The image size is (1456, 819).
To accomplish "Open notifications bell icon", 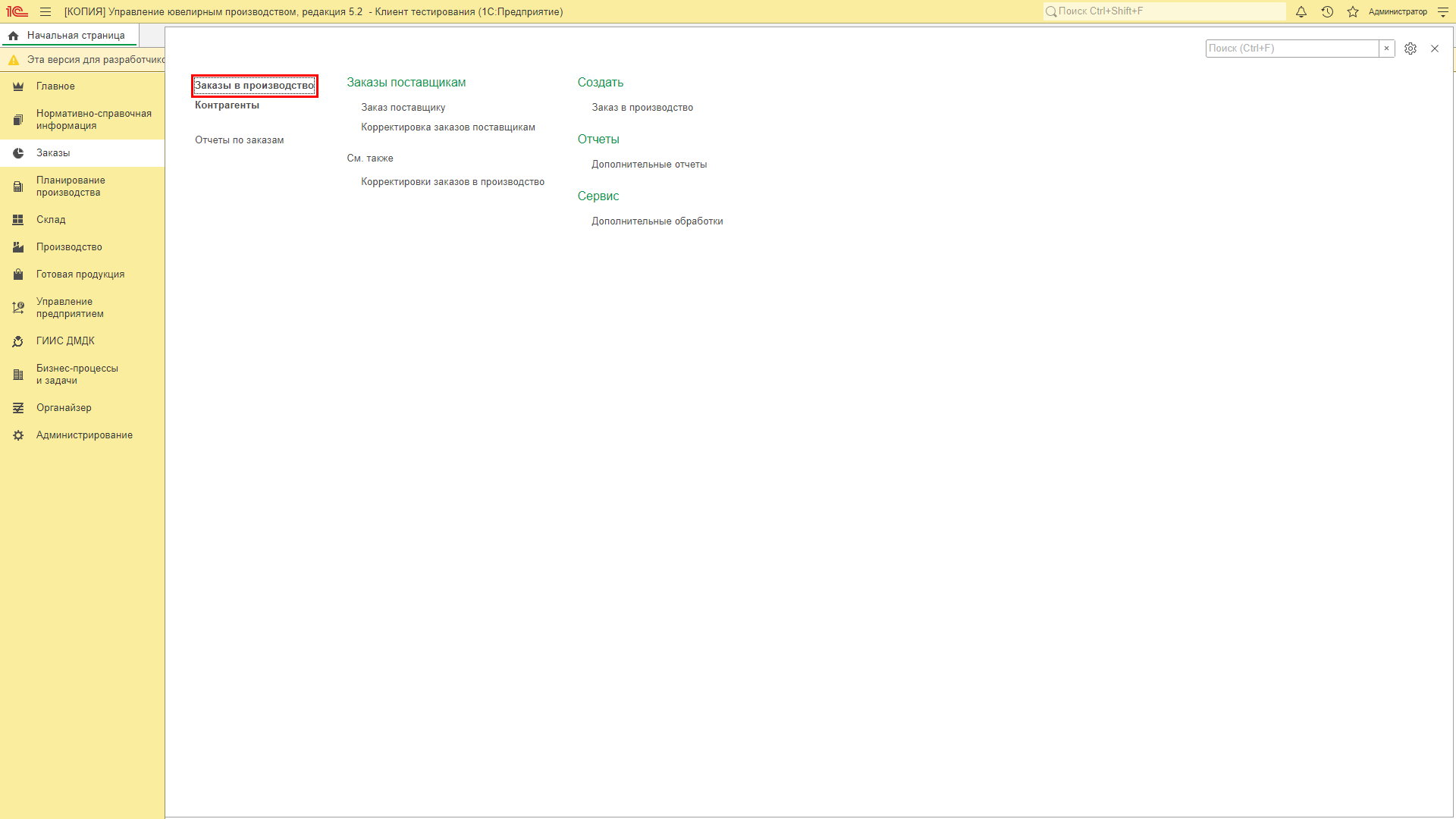I will click(1301, 12).
